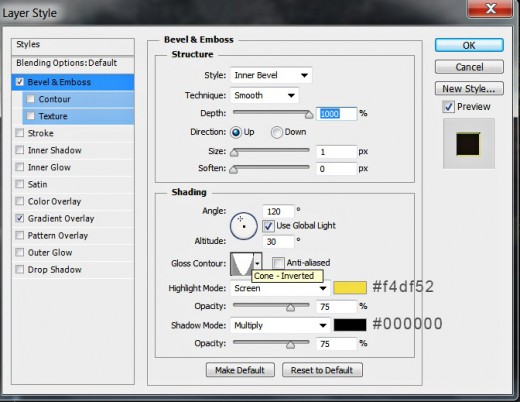Click the OK button

(x=469, y=45)
